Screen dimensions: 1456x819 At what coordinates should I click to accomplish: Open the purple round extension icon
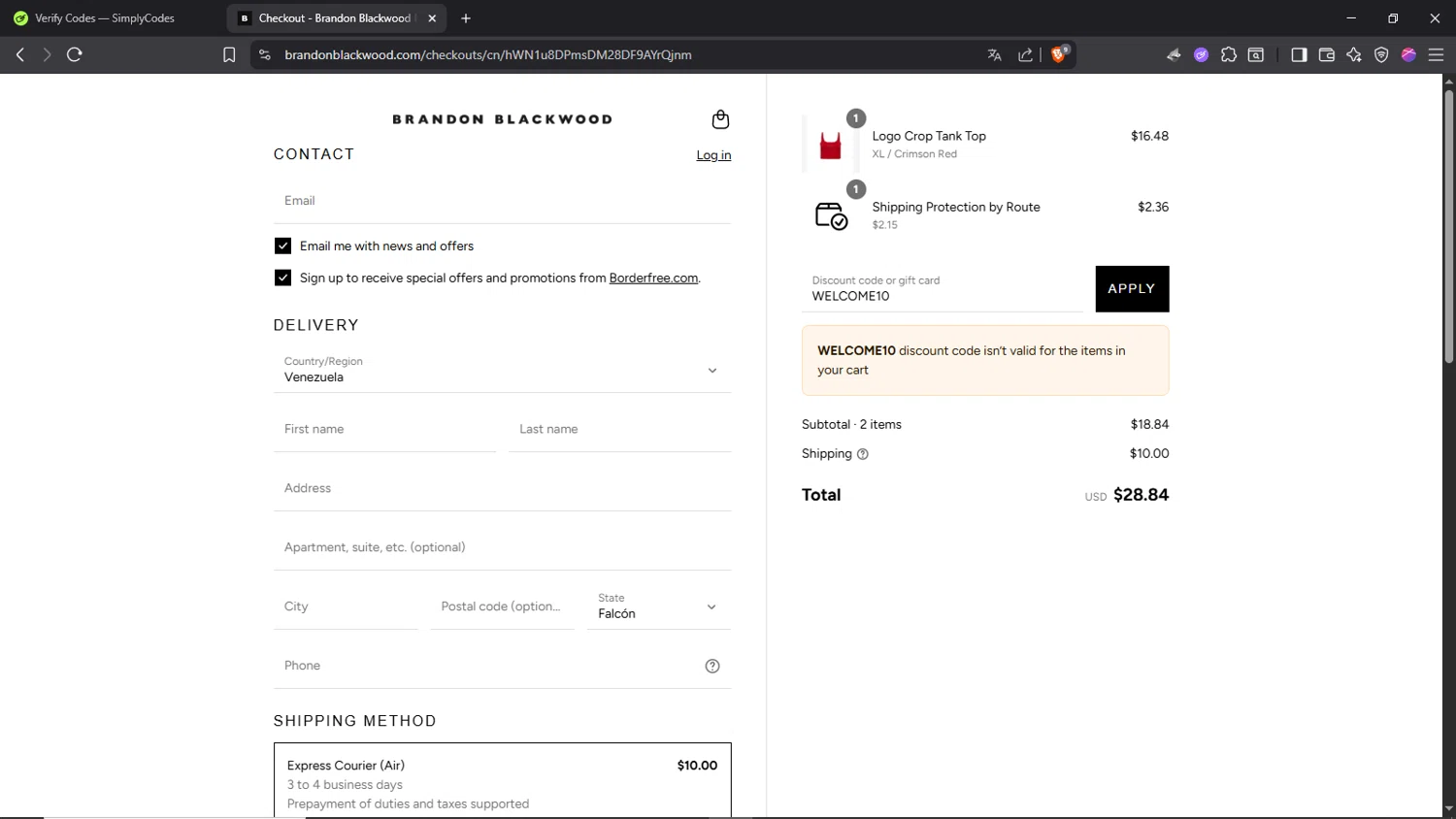coord(1201,55)
